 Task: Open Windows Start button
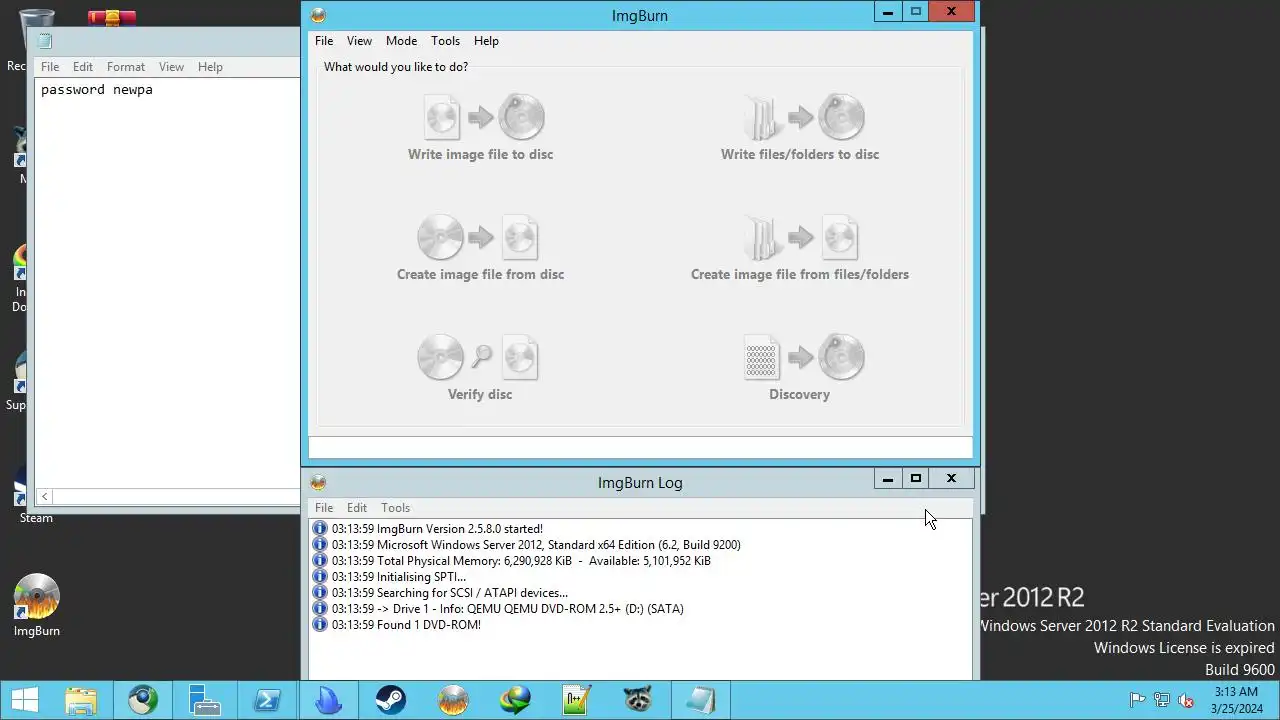pyautogui.click(x=24, y=700)
